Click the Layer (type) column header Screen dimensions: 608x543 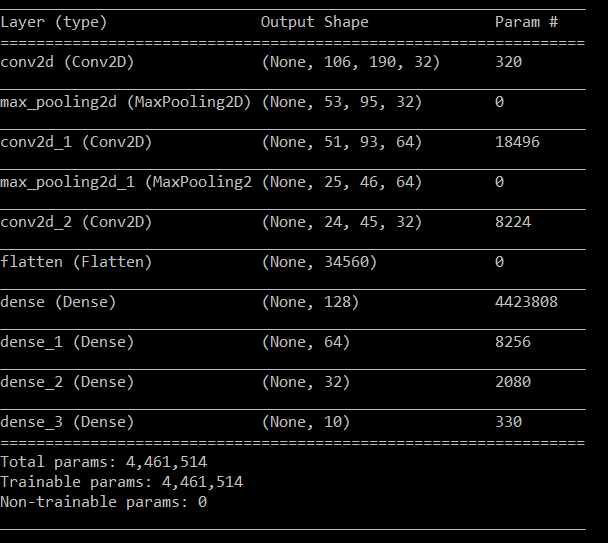[54, 22]
